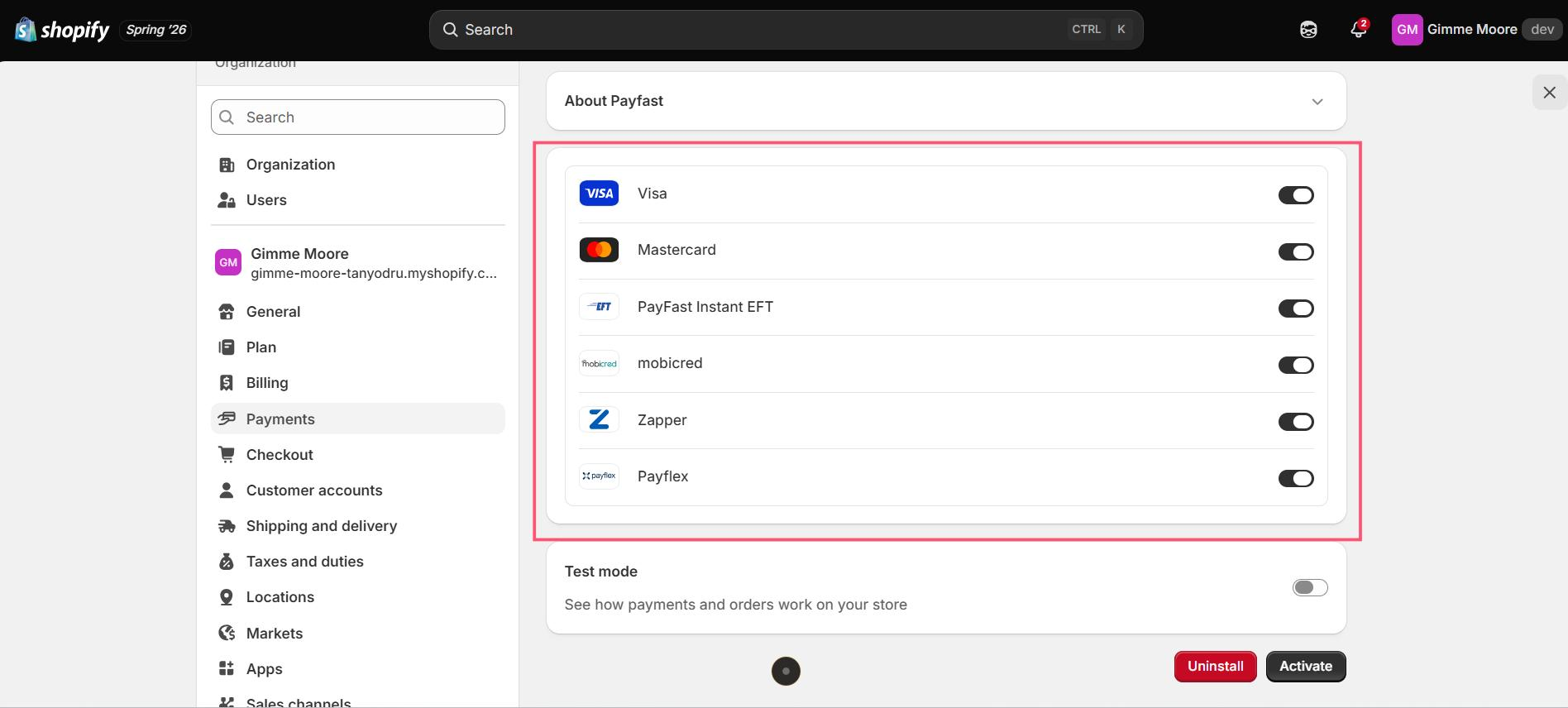Click the Plan icon

coord(226,347)
